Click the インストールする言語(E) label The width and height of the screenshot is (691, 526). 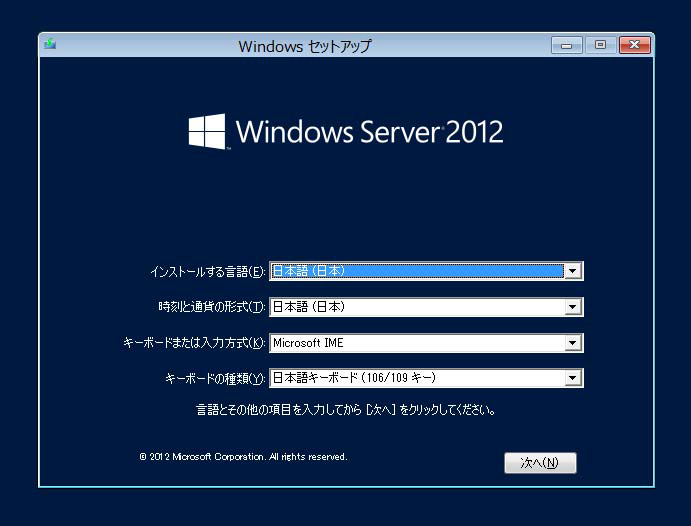point(208,271)
